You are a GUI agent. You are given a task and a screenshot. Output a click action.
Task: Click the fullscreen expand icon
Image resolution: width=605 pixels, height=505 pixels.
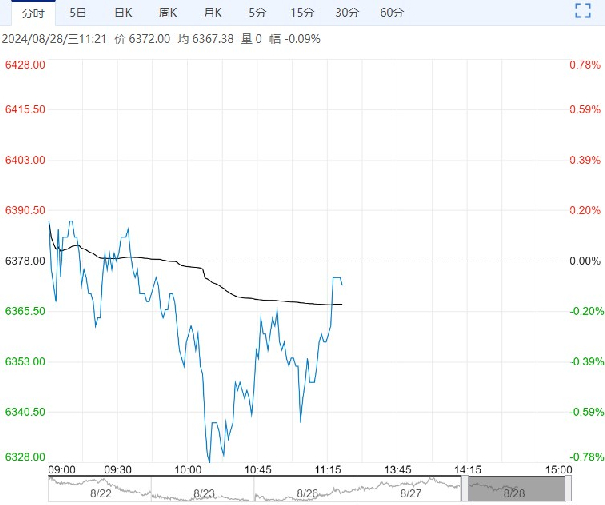pos(585,12)
